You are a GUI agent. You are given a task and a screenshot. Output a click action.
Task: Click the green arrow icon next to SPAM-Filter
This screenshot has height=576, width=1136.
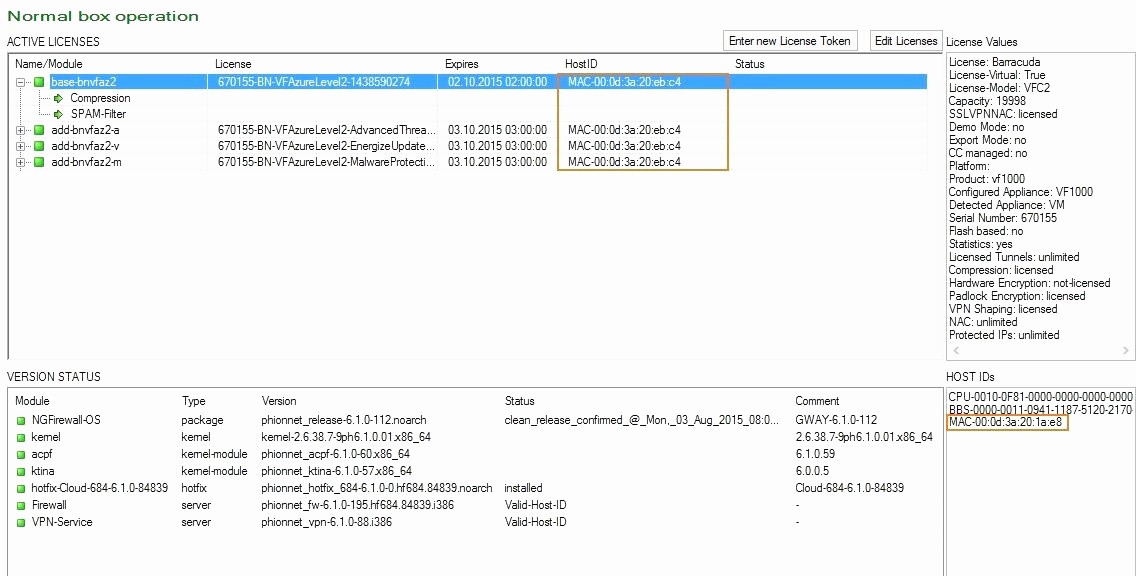[x=59, y=114]
